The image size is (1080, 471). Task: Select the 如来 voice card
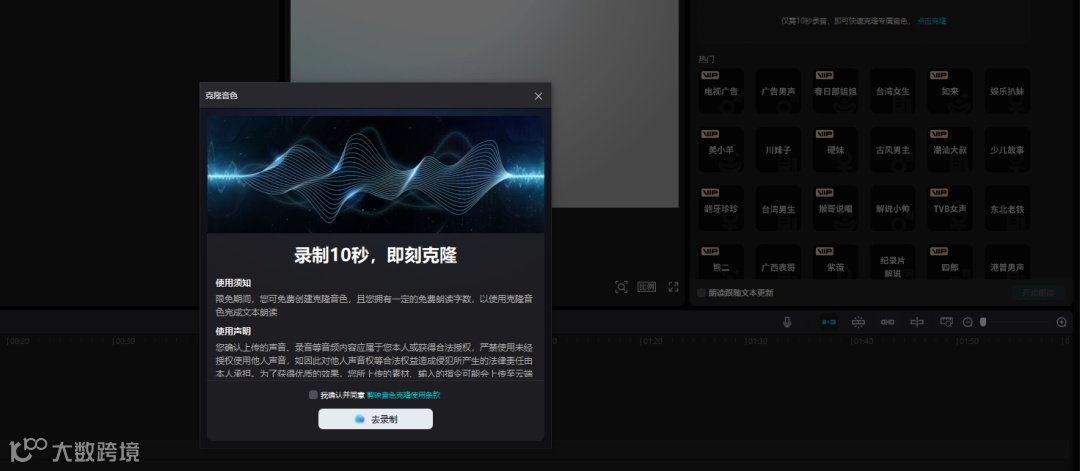(950, 91)
